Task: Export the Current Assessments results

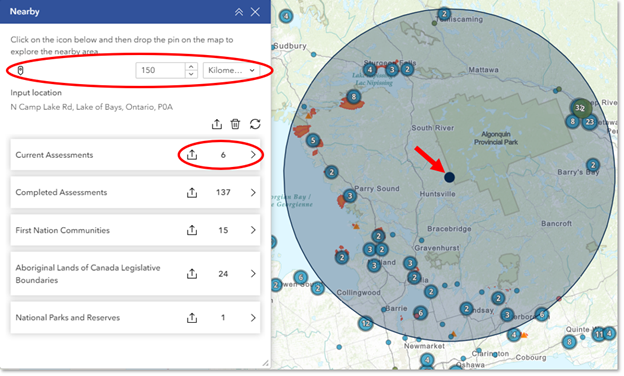Action: [192, 155]
